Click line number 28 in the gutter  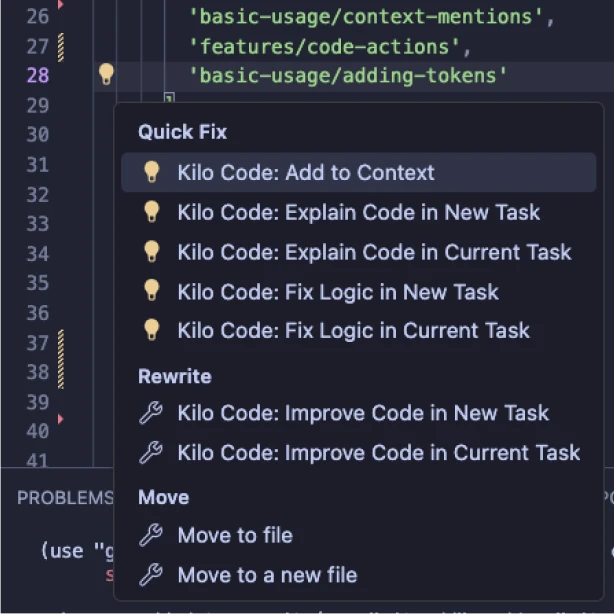point(38,75)
